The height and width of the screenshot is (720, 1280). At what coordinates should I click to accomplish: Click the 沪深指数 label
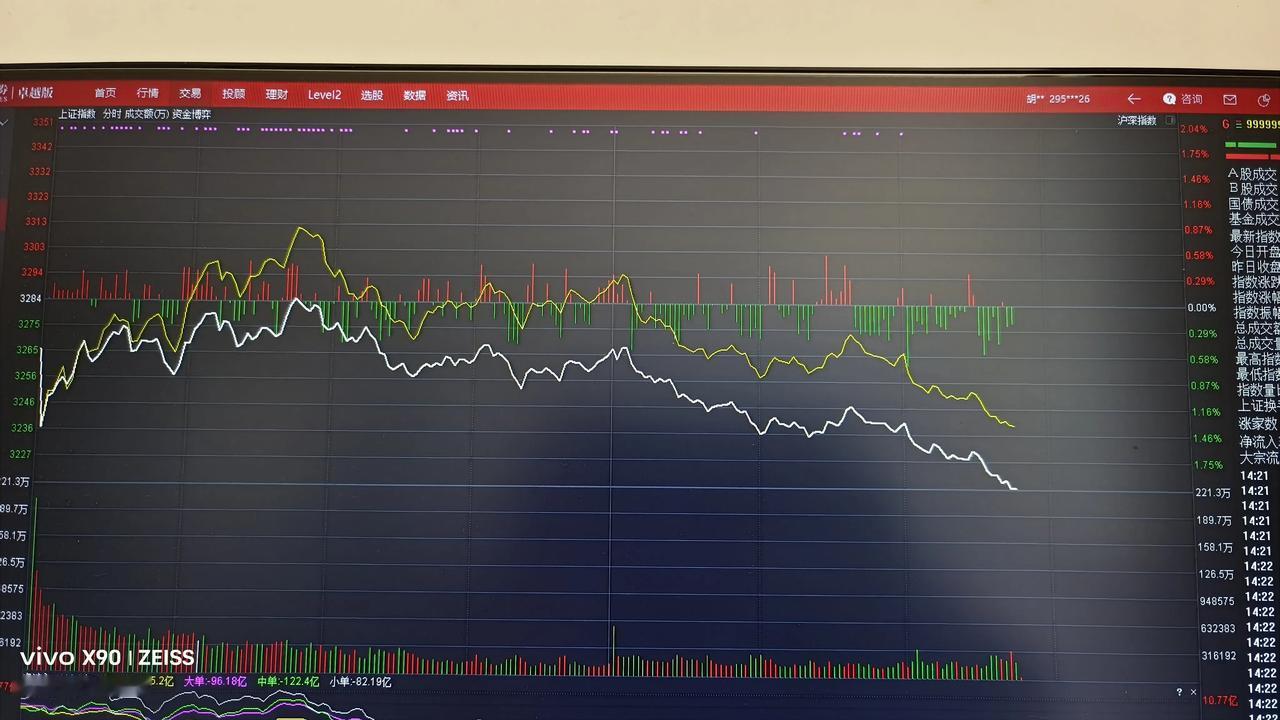pyautogui.click(x=1137, y=120)
